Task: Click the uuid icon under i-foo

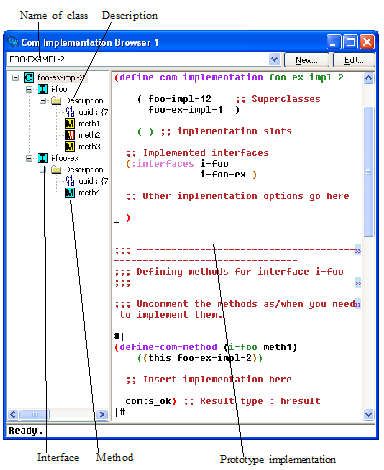Action: click(x=70, y=112)
